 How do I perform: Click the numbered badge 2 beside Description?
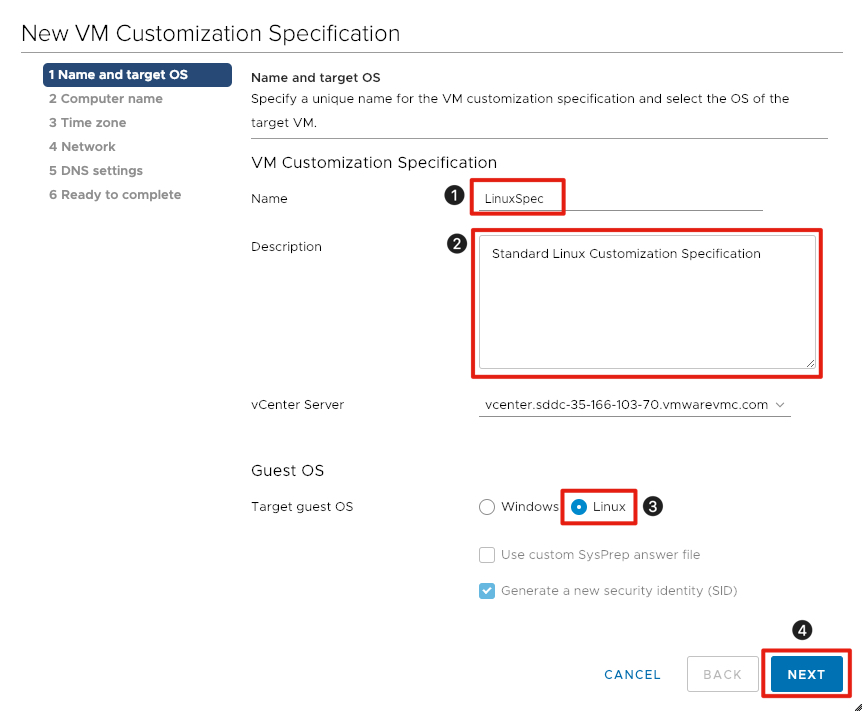tap(457, 244)
